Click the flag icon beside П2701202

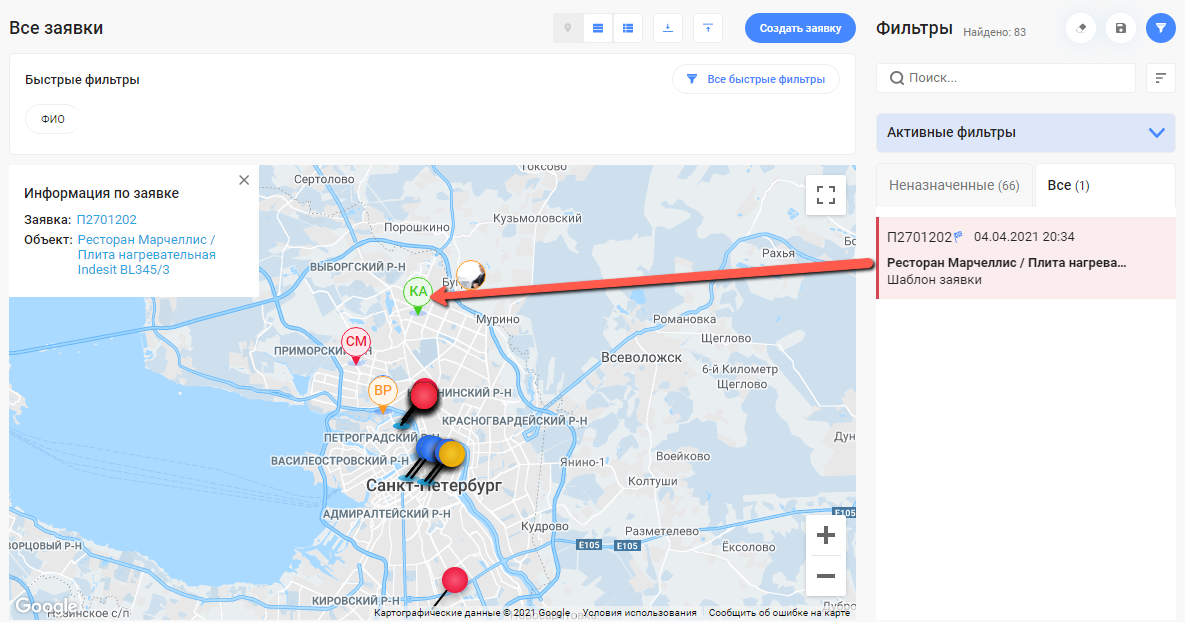tap(959, 237)
